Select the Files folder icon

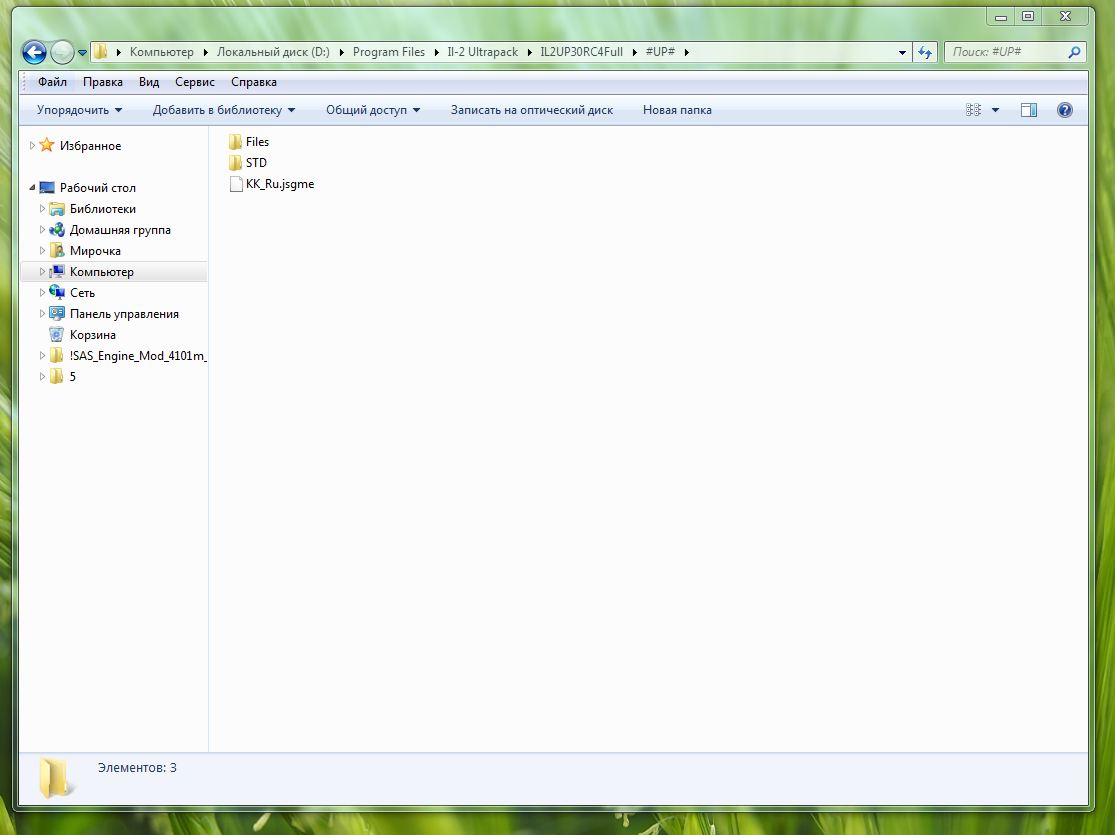235,142
